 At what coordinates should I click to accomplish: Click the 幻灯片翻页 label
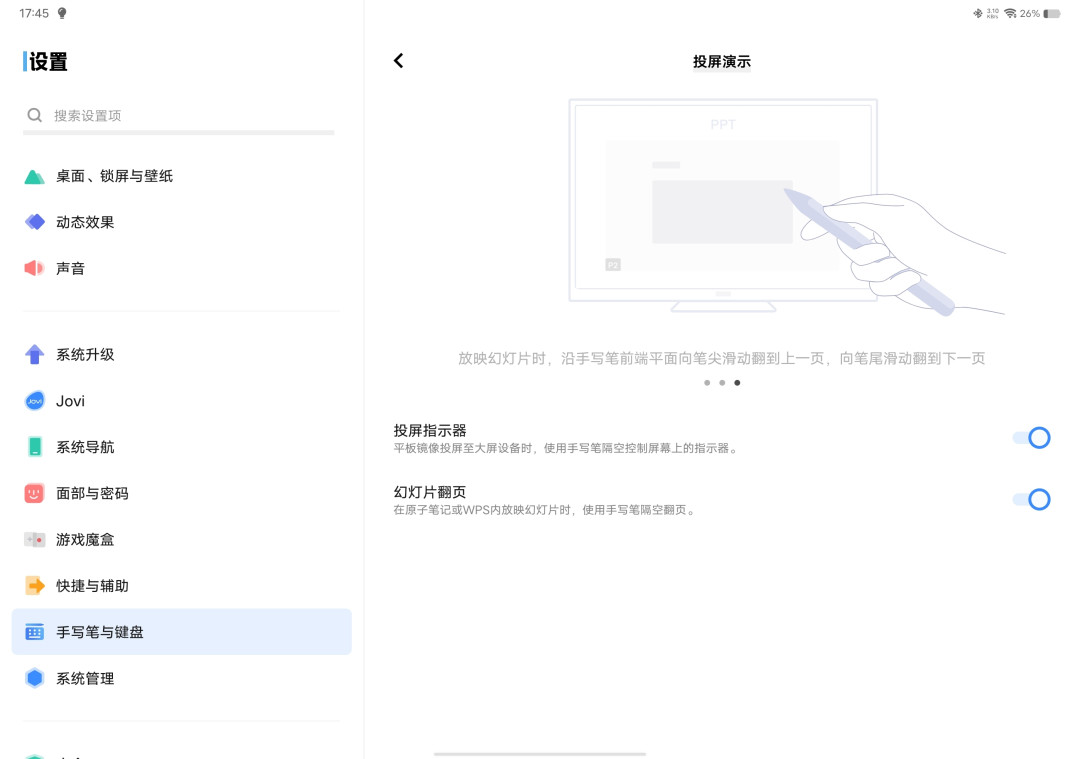click(x=430, y=492)
